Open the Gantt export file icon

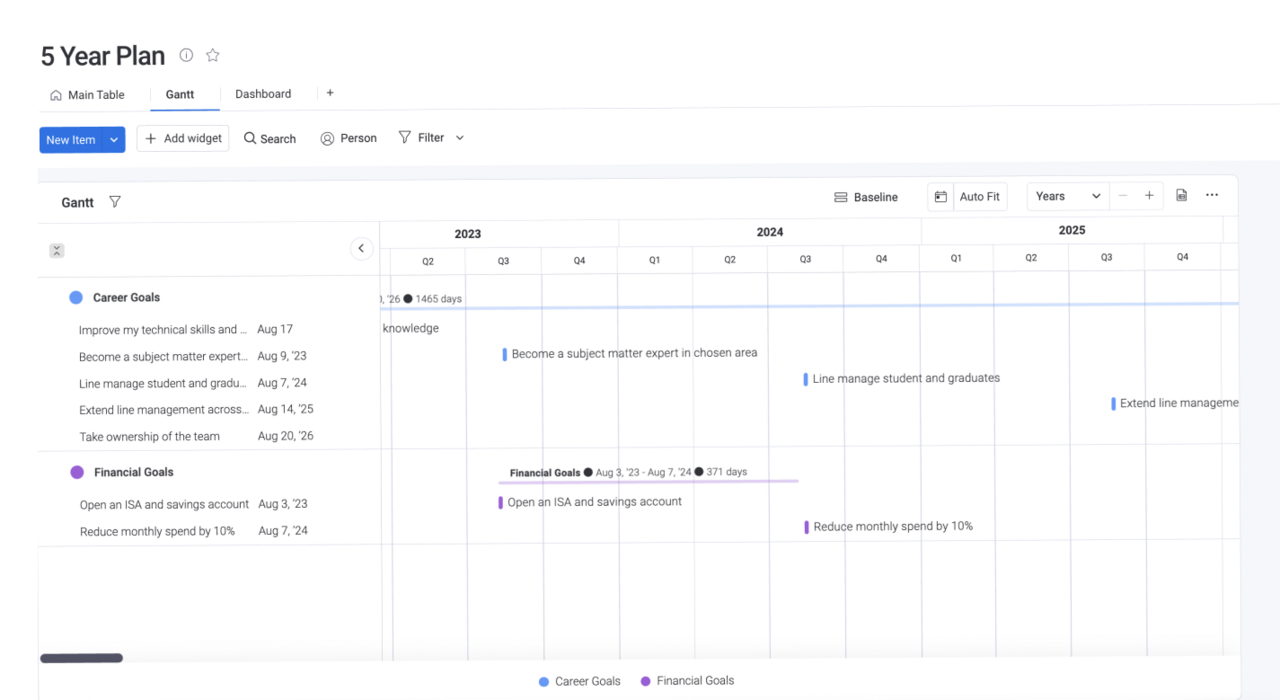coord(1181,196)
